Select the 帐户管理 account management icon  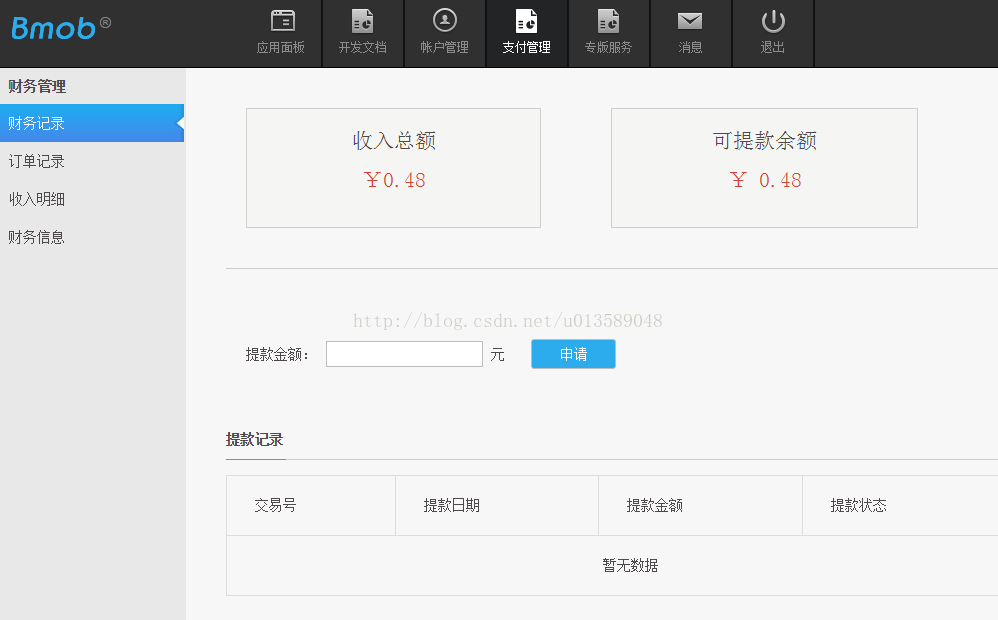[x=444, y=33]
